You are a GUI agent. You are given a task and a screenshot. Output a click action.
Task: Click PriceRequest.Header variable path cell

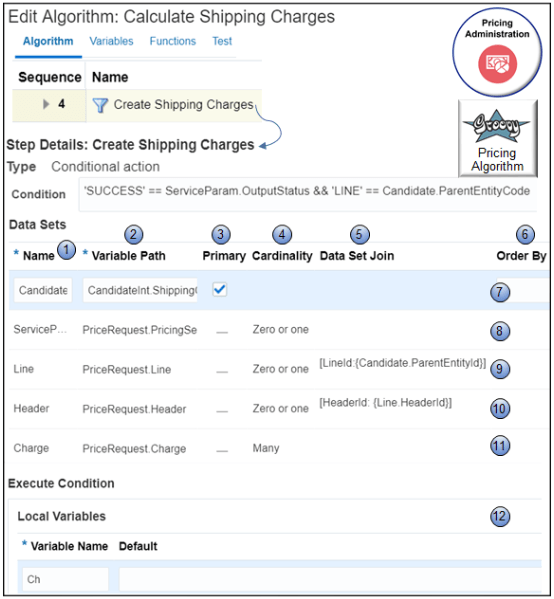pos(134,409)
